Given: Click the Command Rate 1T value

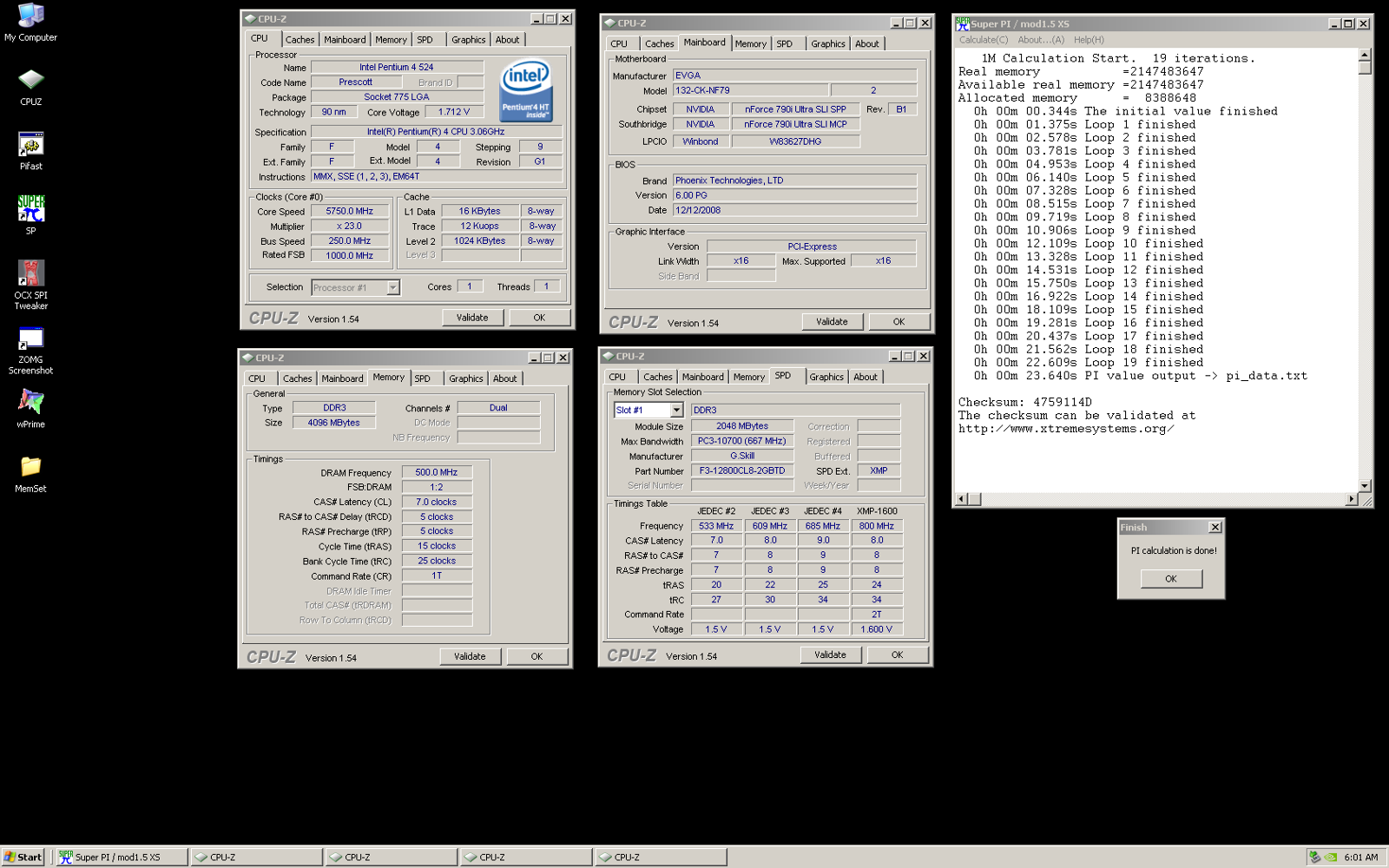Looking at the screenshot, I should click(x=436, y=575).
